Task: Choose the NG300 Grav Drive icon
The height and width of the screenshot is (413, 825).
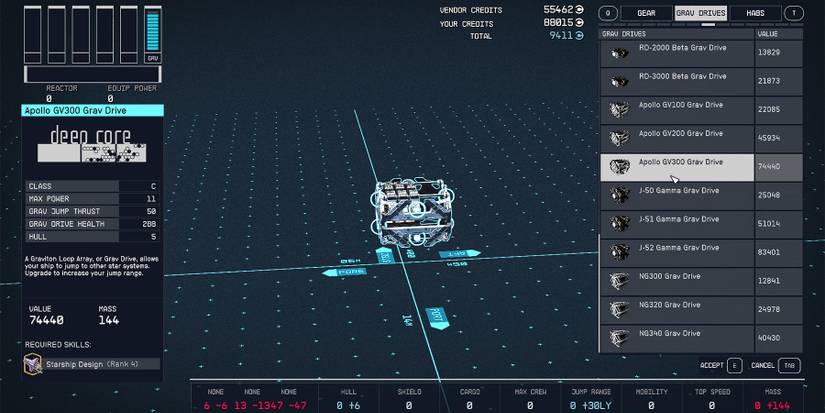Action: coord(619,281)
